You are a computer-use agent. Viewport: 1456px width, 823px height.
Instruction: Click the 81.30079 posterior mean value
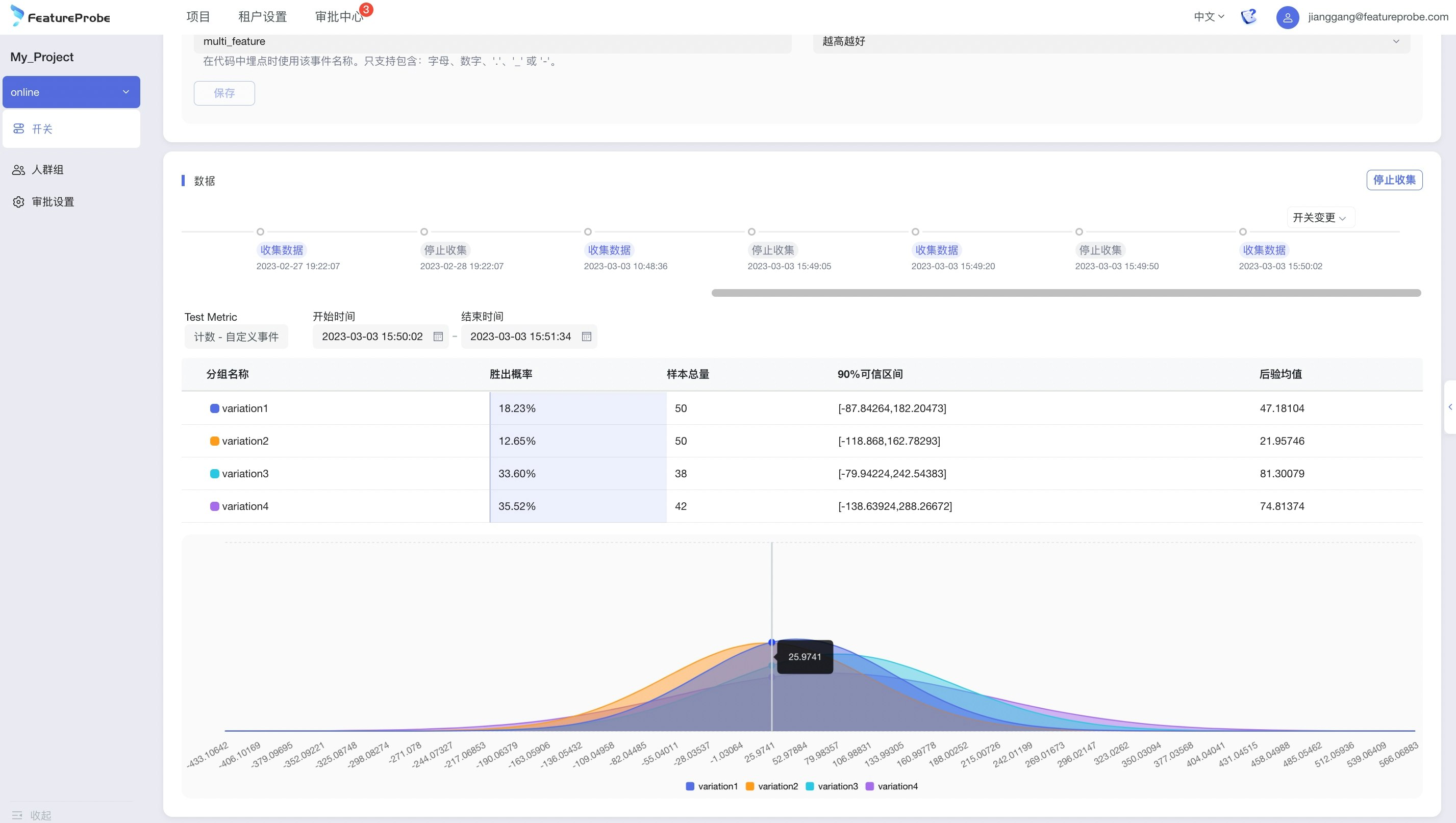(1282, 474)
